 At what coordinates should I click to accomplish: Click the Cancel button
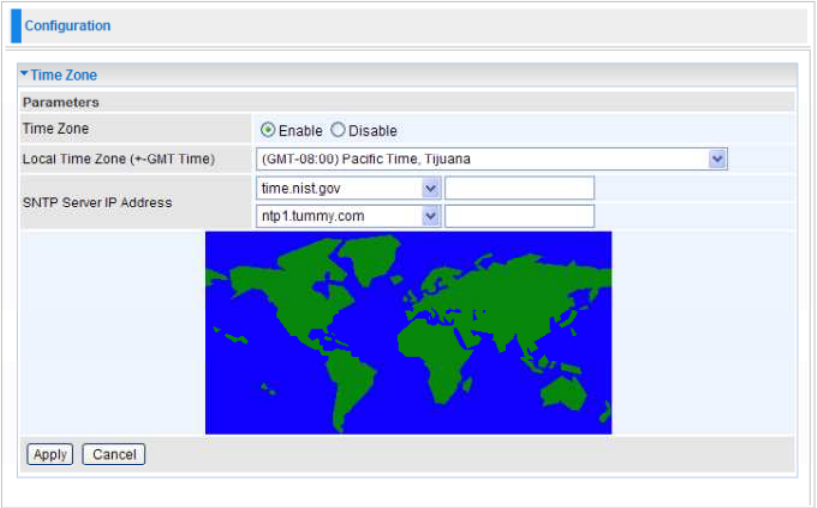[x=114, y=454]
